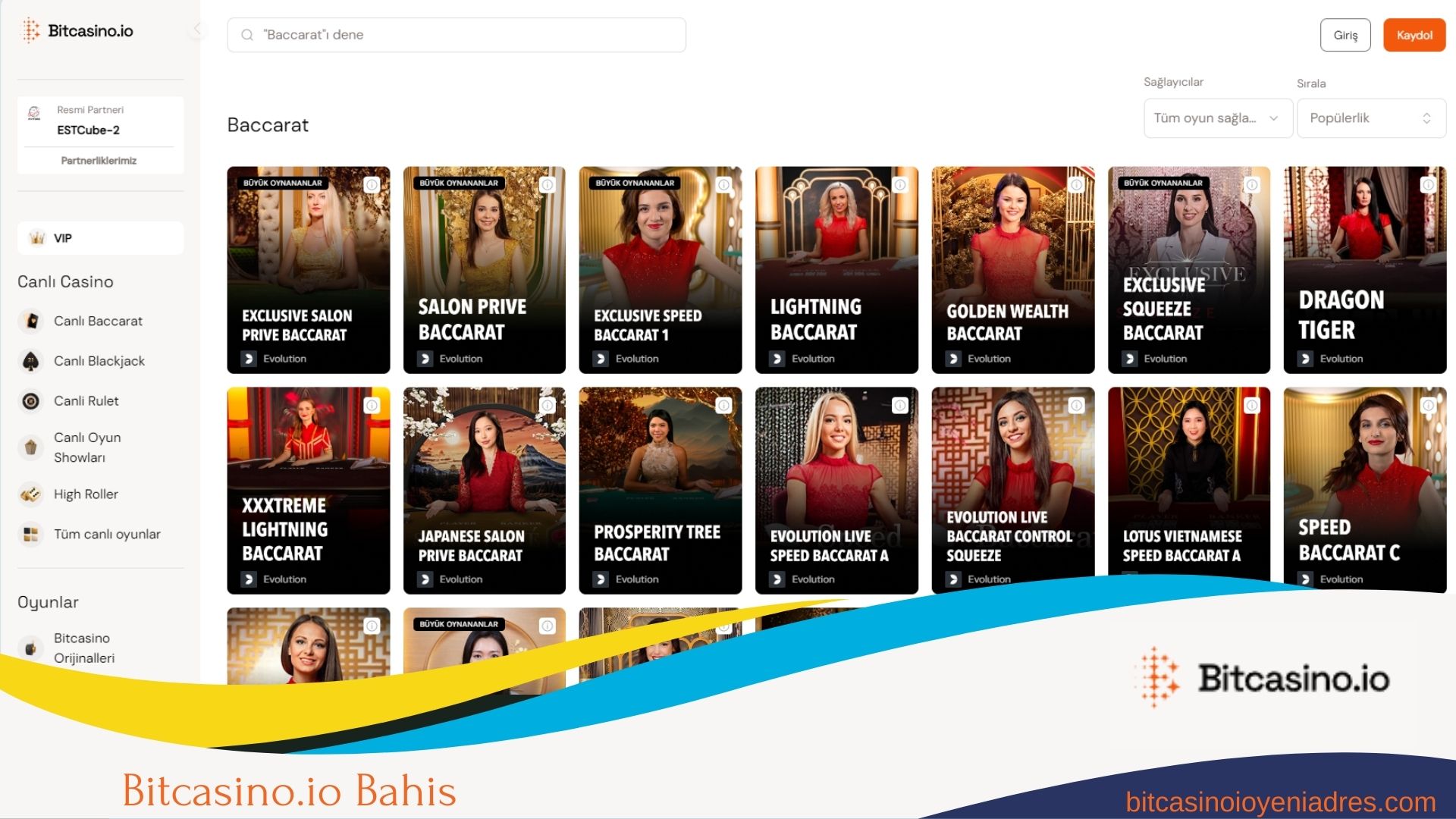Click the Kaydol register button
Screen dimensions: 1456x819
point(1414,35)
